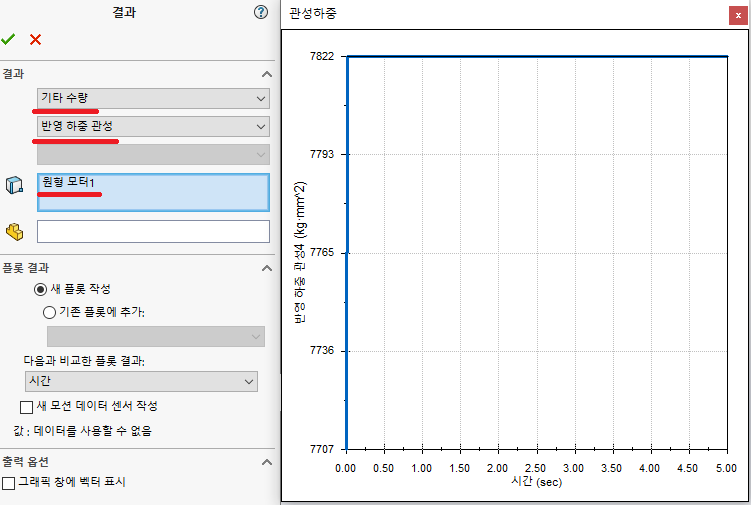Close the 관성하중 plot window
This screenshot has width=751, height=505.
coord(738,15)
